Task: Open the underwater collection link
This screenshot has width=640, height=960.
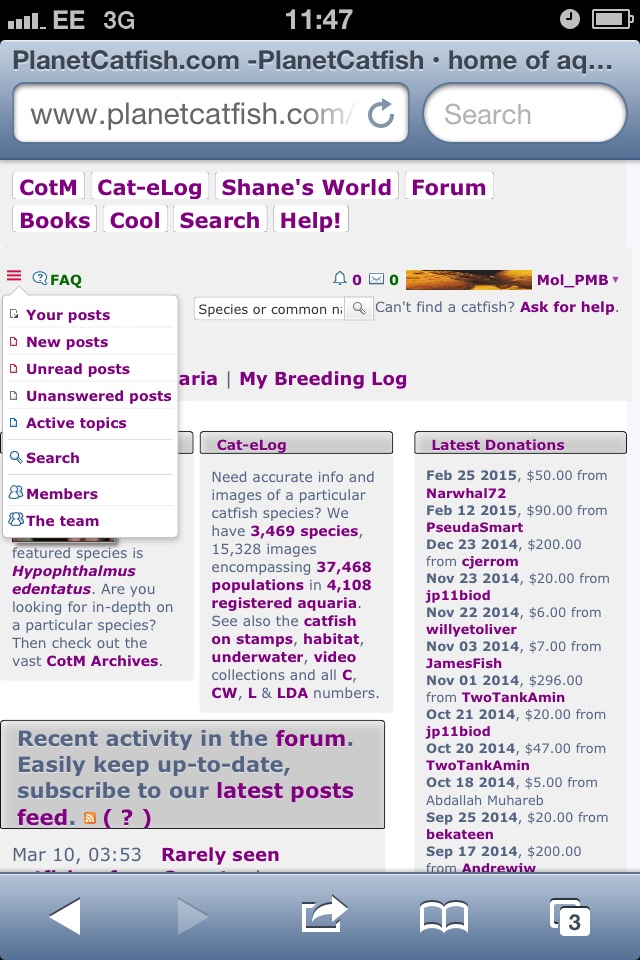Action: (x=257, y=657)
